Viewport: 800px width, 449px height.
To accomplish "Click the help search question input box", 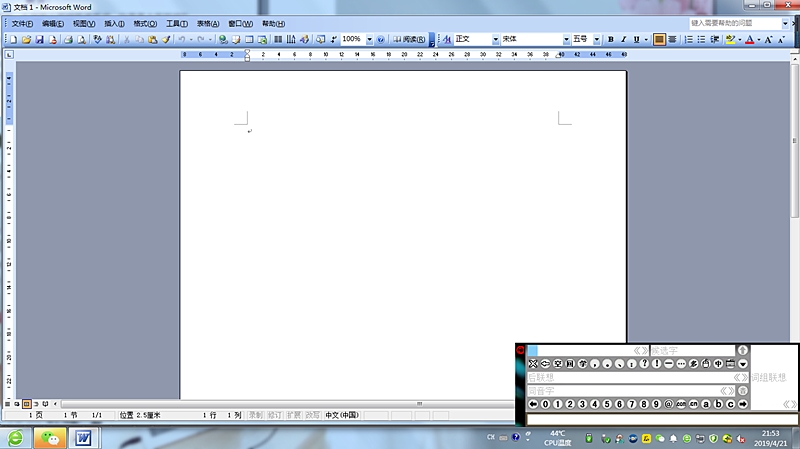I will [x=732, y=22].
